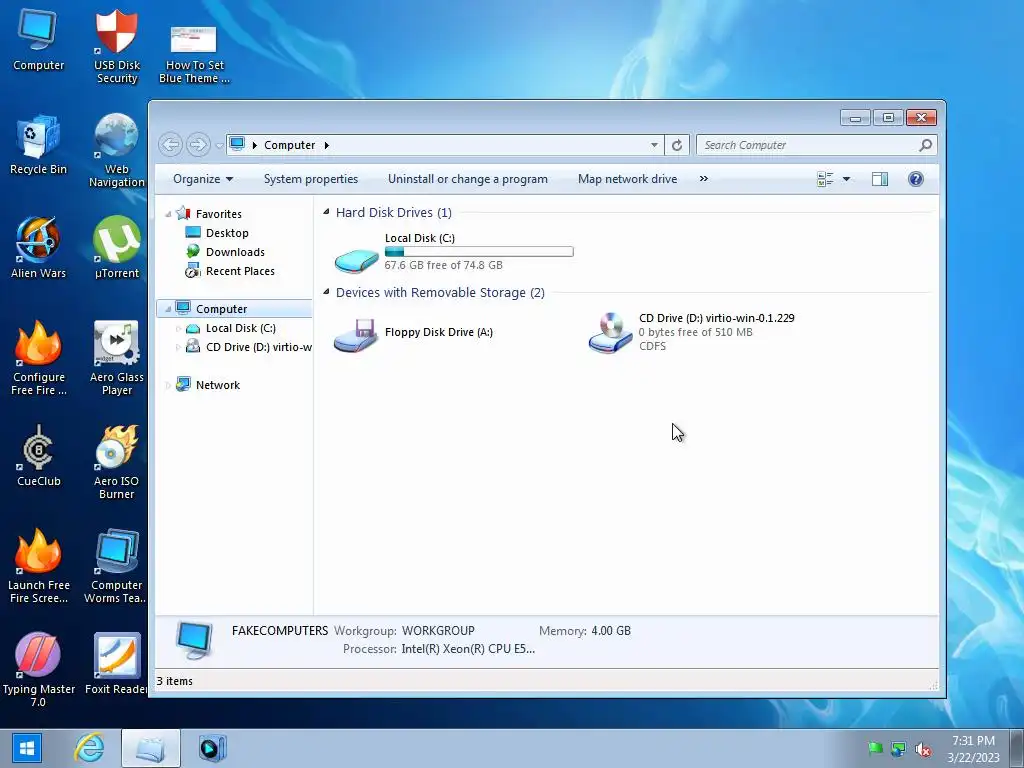Open recent pages dropdown arrow
This screenshot has height=768, width=1024.
click(x=219, y=145)
